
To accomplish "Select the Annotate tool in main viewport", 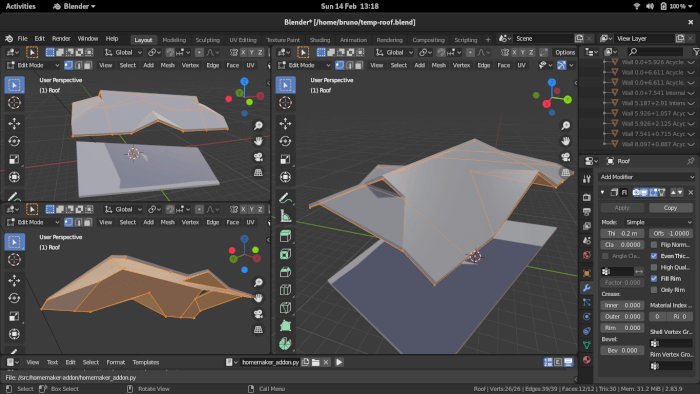I will click(x=285, y=198).
